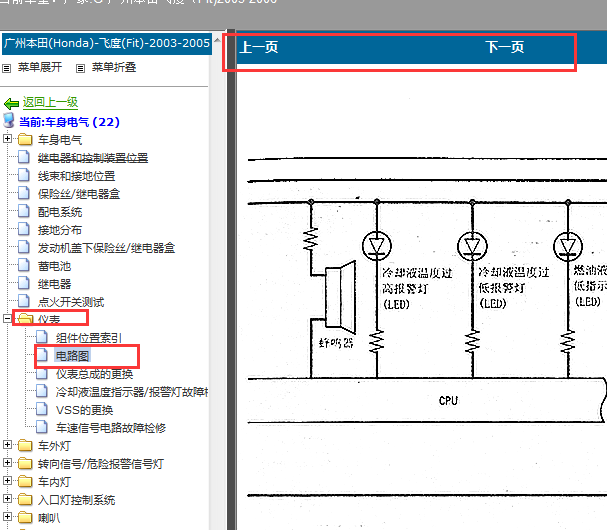Click folder icon of 车身电气
The image size is (607, 530).
coord(25,139)
